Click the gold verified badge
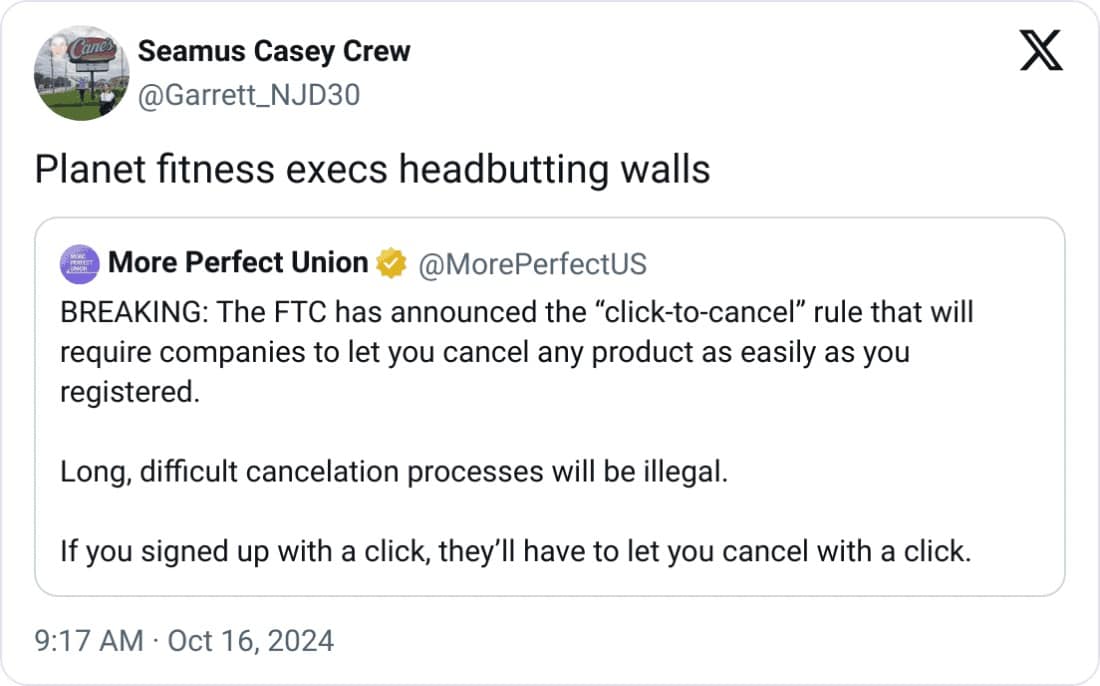This screenshot has height=686, width=1100. pyautogui.click(x=391, y=264)
